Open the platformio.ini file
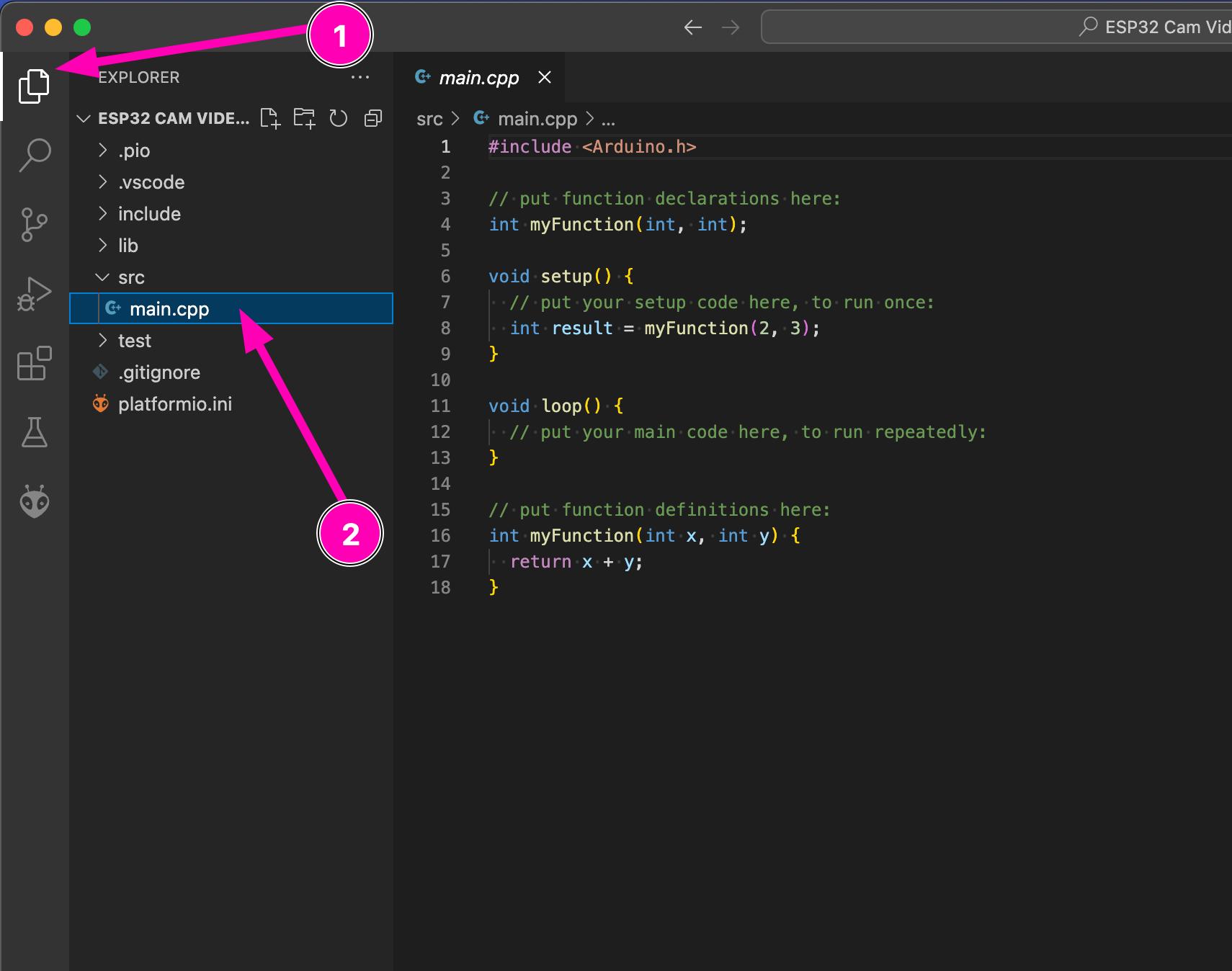 click(232, 404)
